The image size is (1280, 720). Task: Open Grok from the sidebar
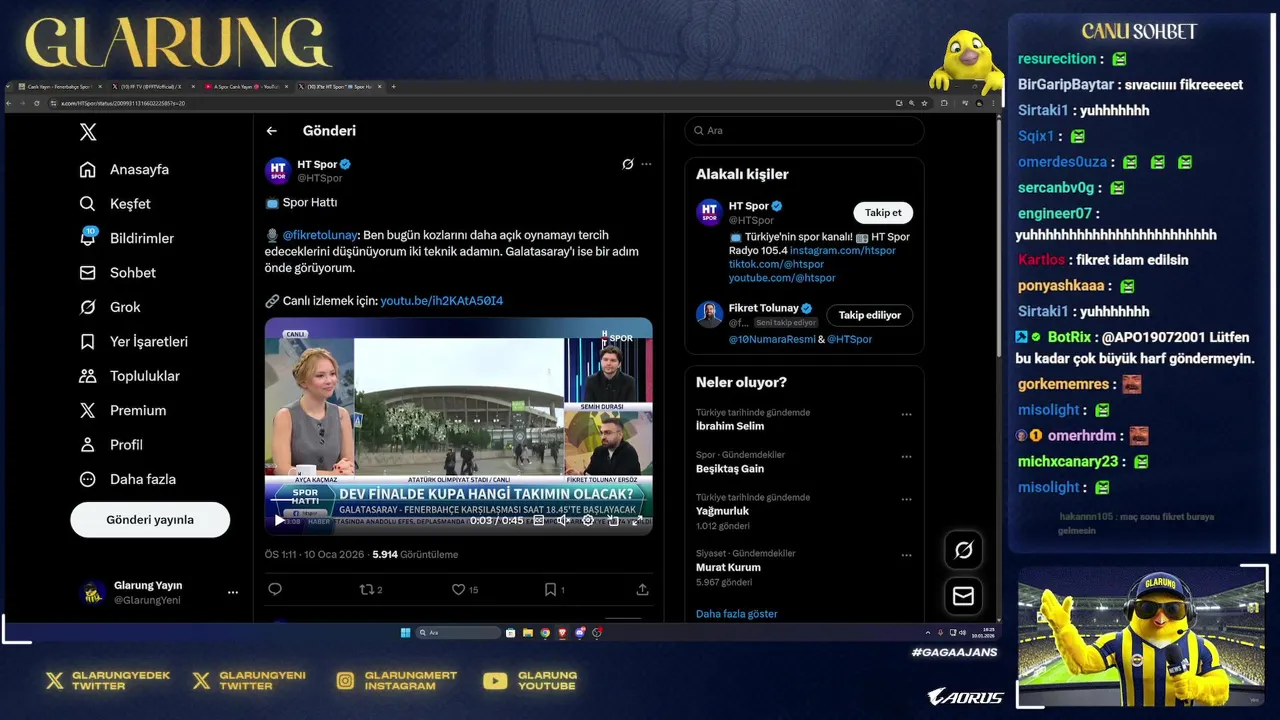point(109,307)
